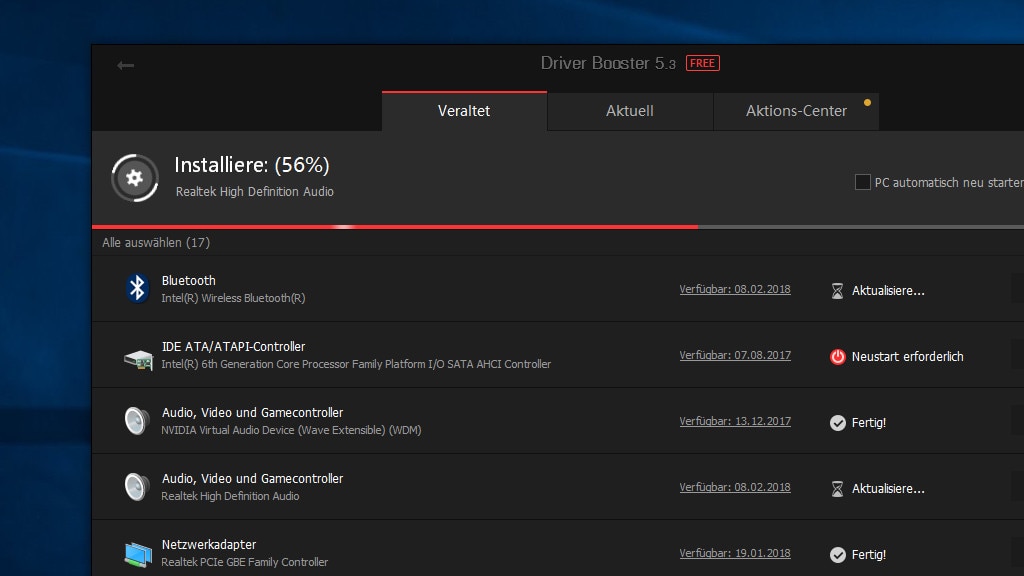This screenshot has width=1024, height=576.
Task: Click the hourglass icon in Bluetooth row
Action: point(837,291)
